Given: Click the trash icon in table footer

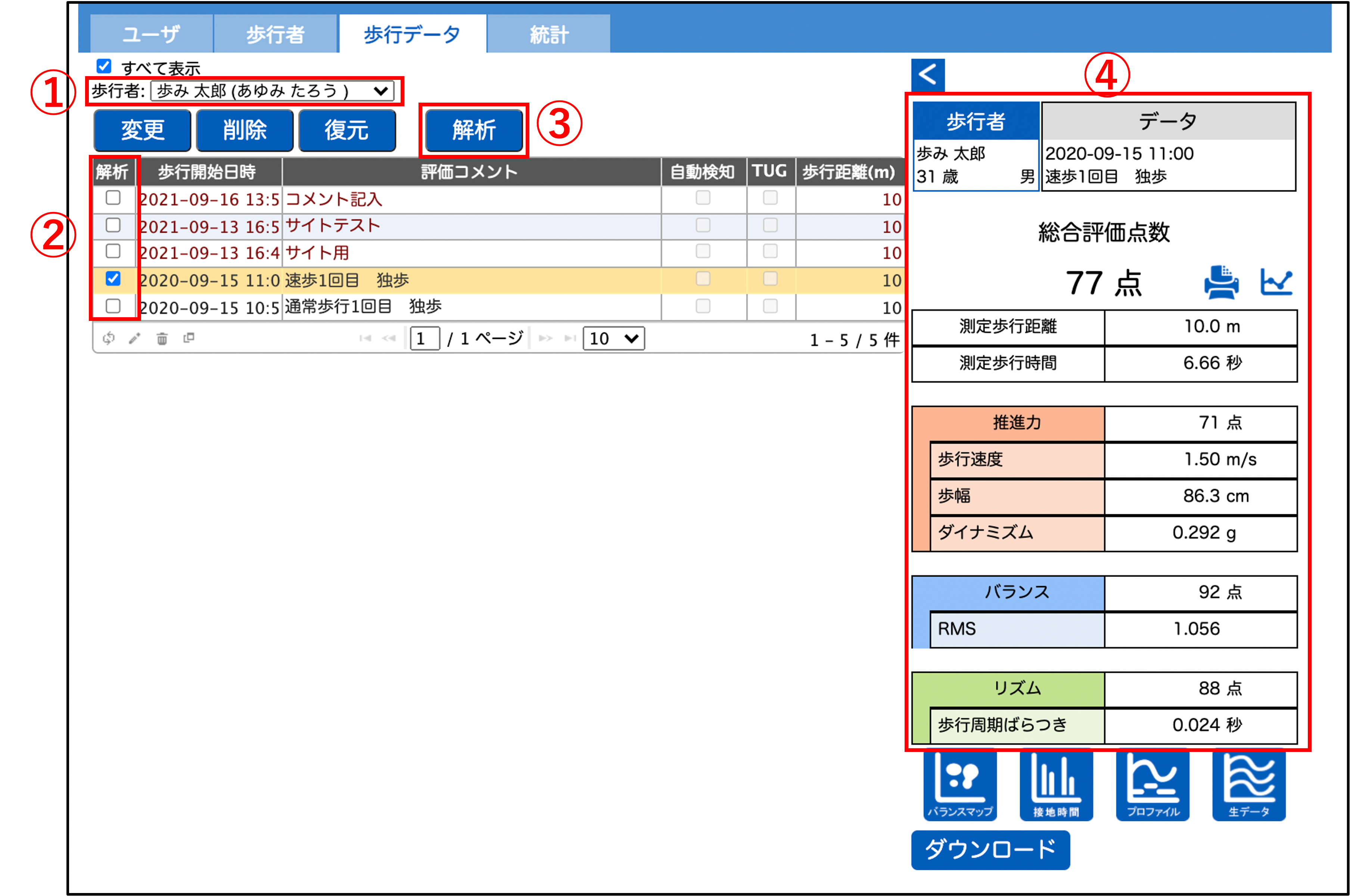Looking at the screenshot, I should 162,338.
